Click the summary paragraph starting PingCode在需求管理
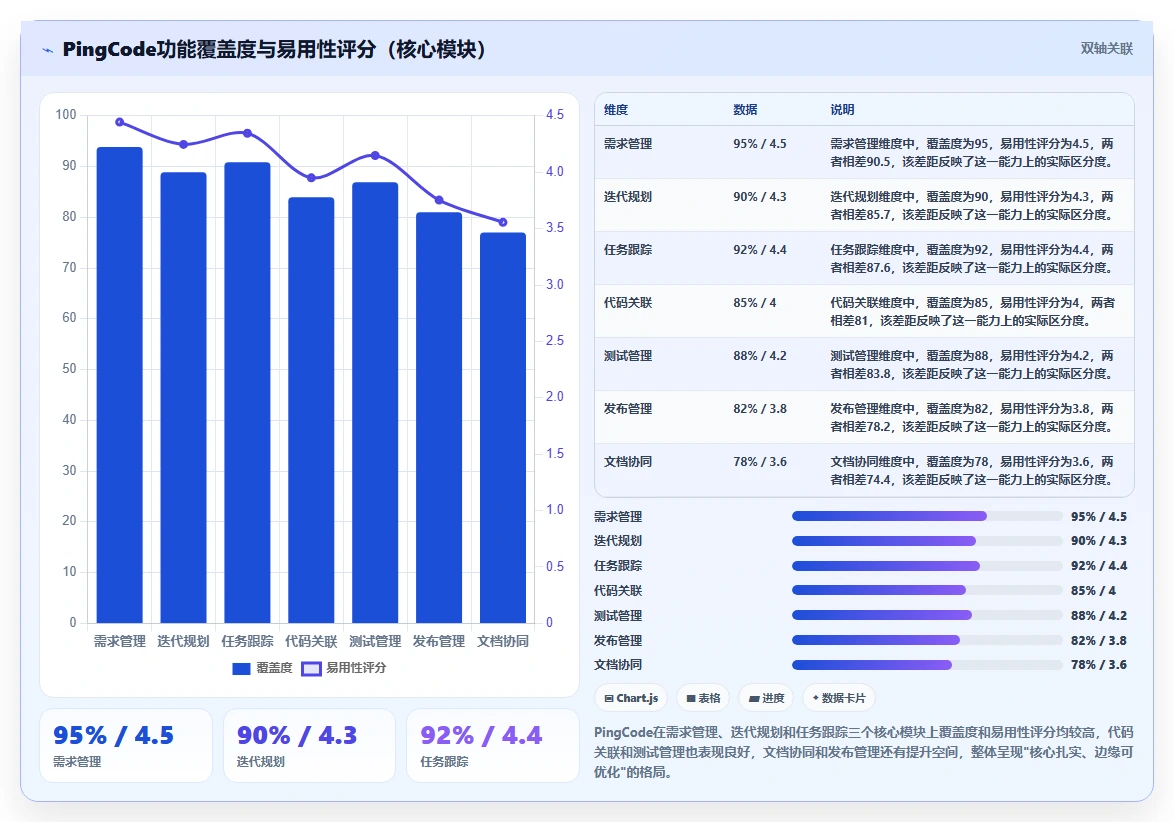Viewport: 1174px width, 822px height. coord(863,752)
